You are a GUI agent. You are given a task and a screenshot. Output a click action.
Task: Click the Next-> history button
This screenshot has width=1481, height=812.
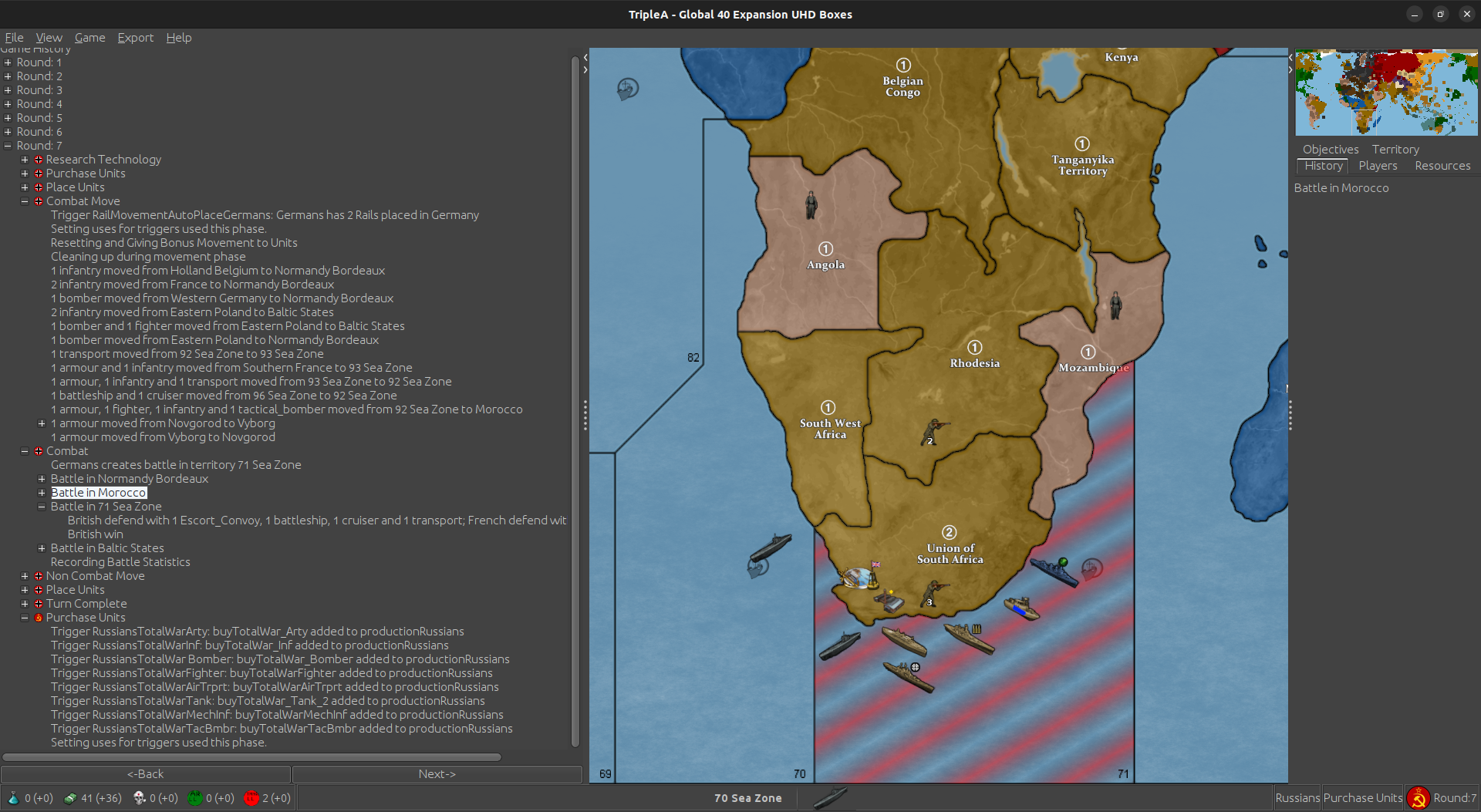pyautogui.click(x=437, y=774)
